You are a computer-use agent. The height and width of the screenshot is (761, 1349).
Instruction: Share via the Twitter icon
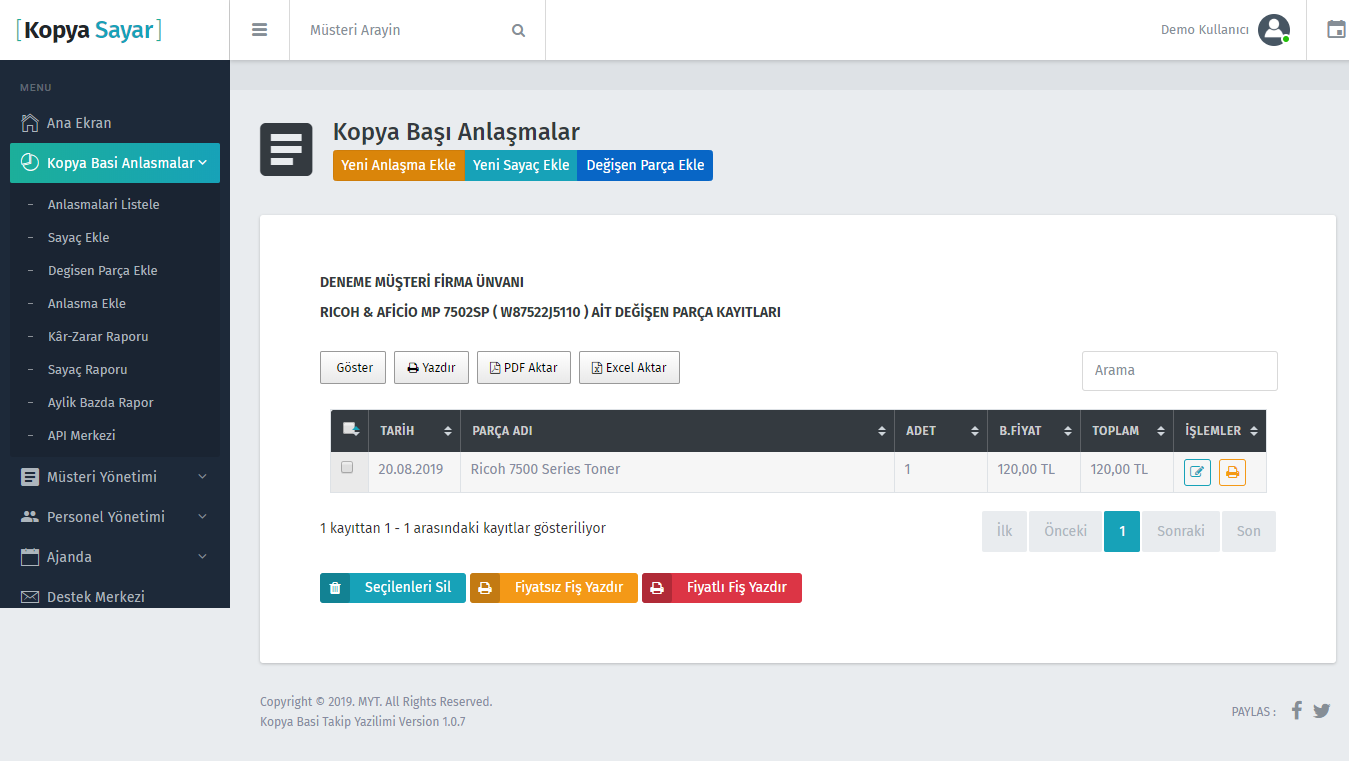(1321, 710)
